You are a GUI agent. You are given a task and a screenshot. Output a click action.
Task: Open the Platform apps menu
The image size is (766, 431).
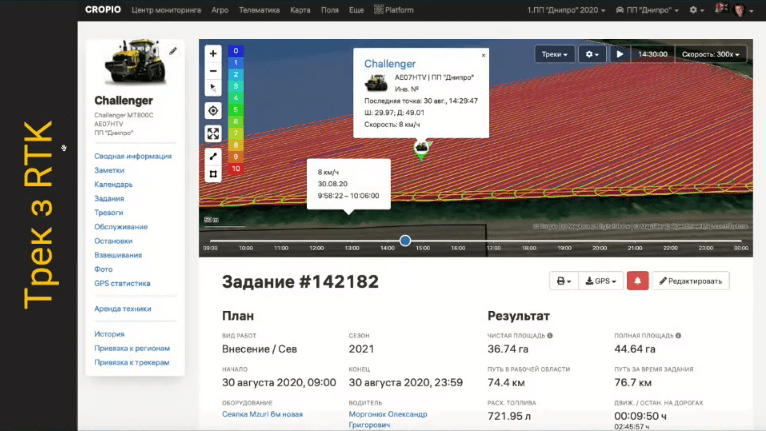(x=394, y=10)
